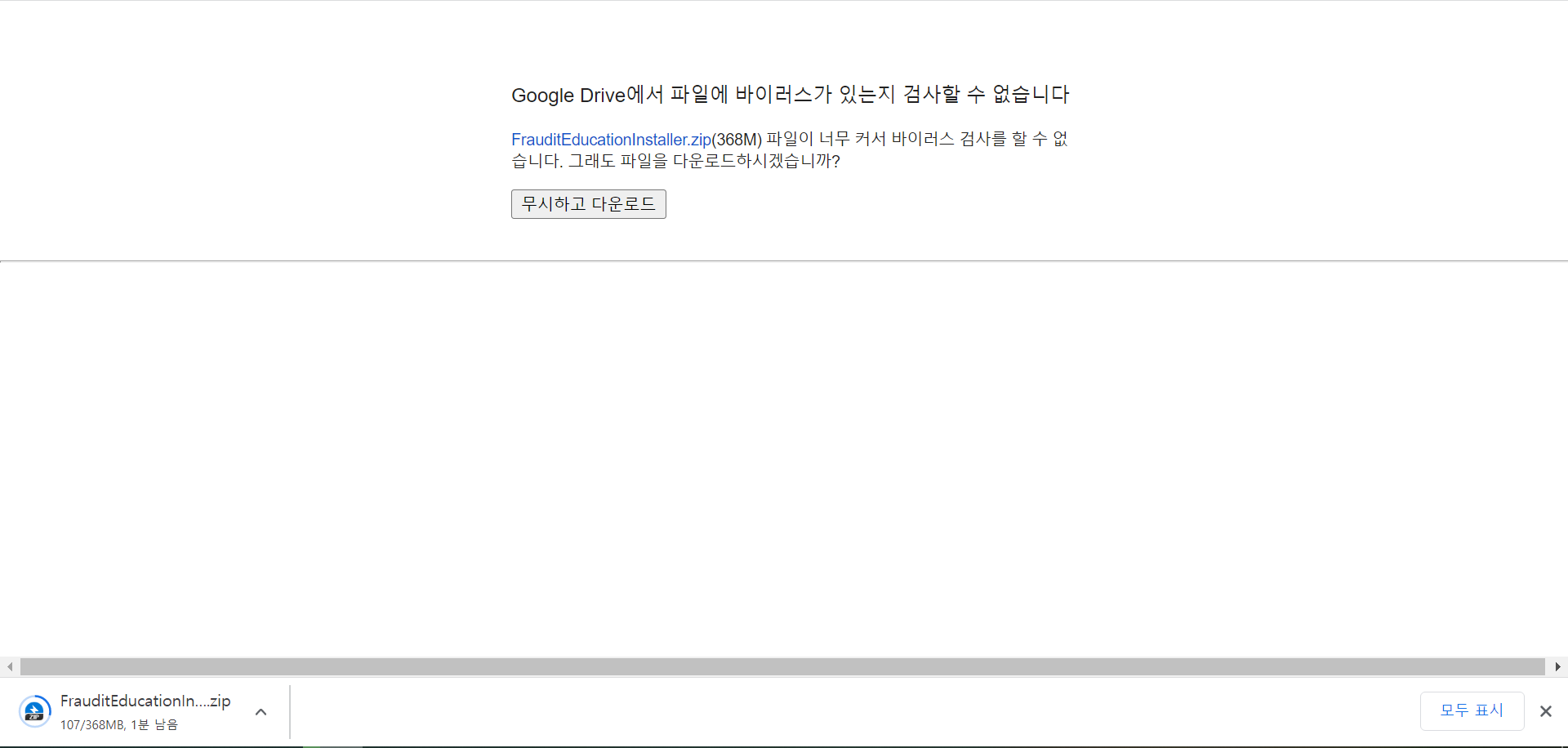This screenshot has width=1568, height=748.
Task: Click the horizontal scrollbar thumb
Action: click(x=782, y=667)
